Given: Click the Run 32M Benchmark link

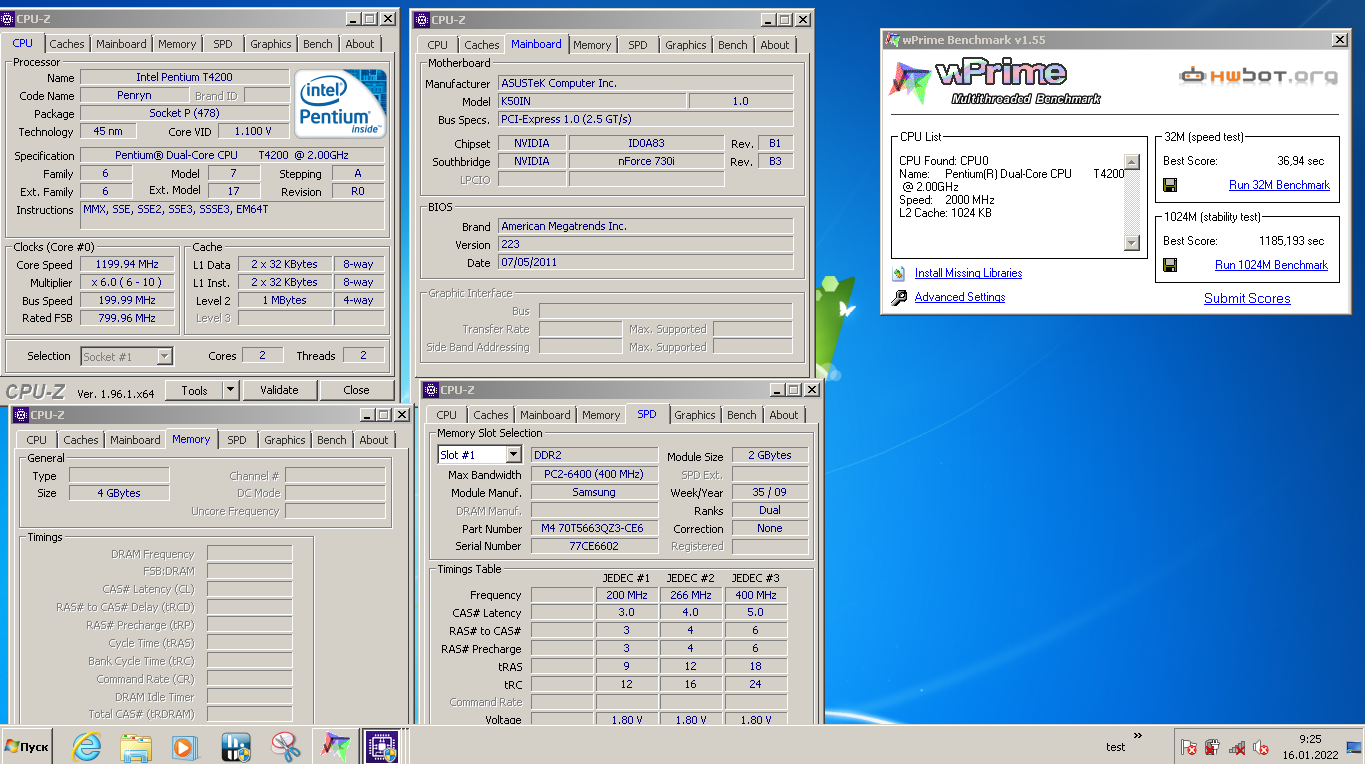Looking at the screenshot, I should point(1279,185).
